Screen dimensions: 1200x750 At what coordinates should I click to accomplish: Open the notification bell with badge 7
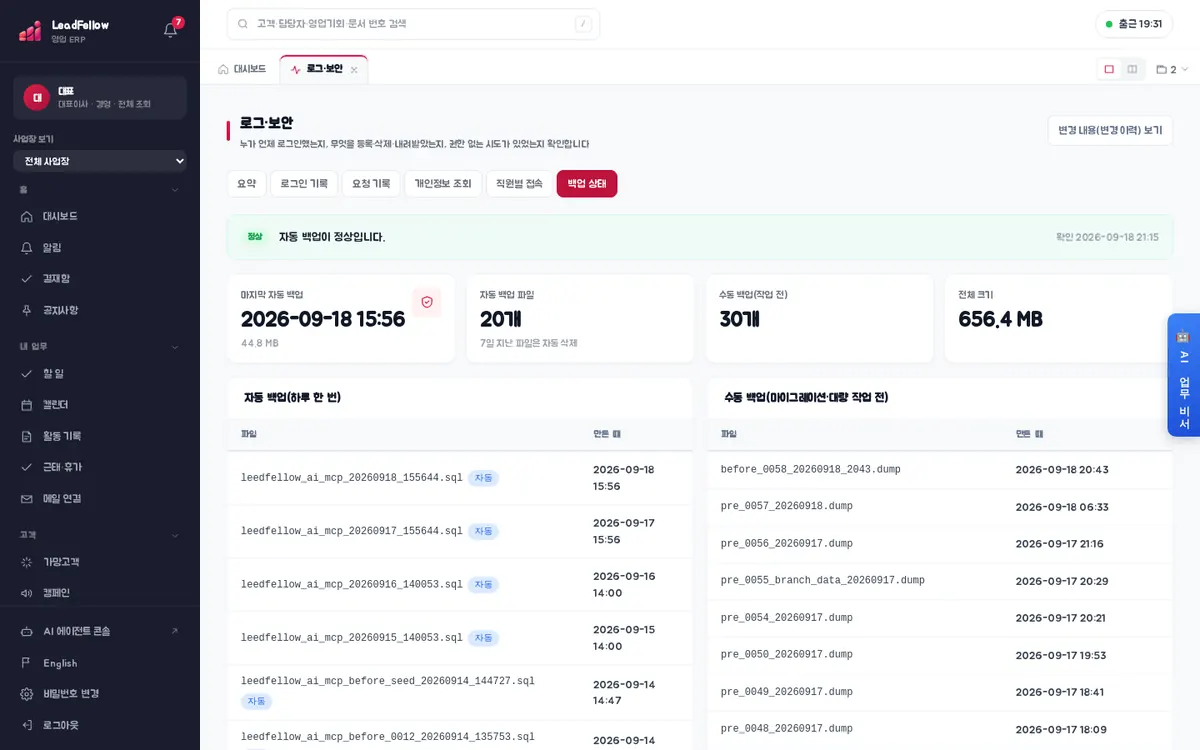(x=170, y=30)
